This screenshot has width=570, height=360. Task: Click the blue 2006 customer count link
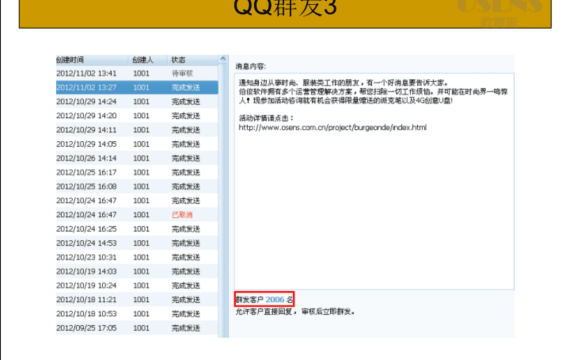[275, 300]
